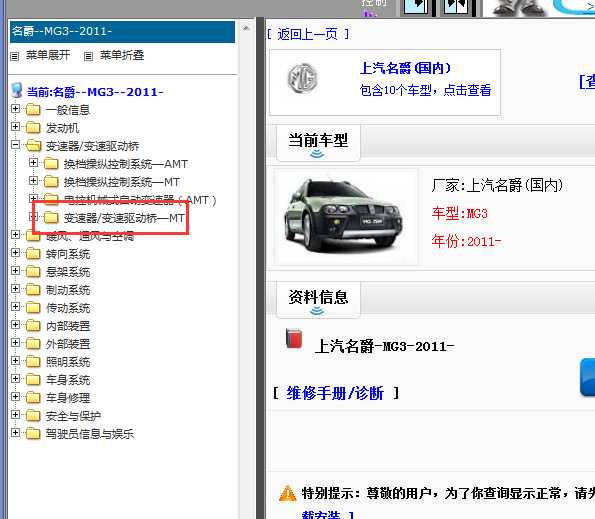This screenshot has height=519, width=595.
Task: Click 菜单折叠 to collapse all menus
Action: click(x=122, y=55)
